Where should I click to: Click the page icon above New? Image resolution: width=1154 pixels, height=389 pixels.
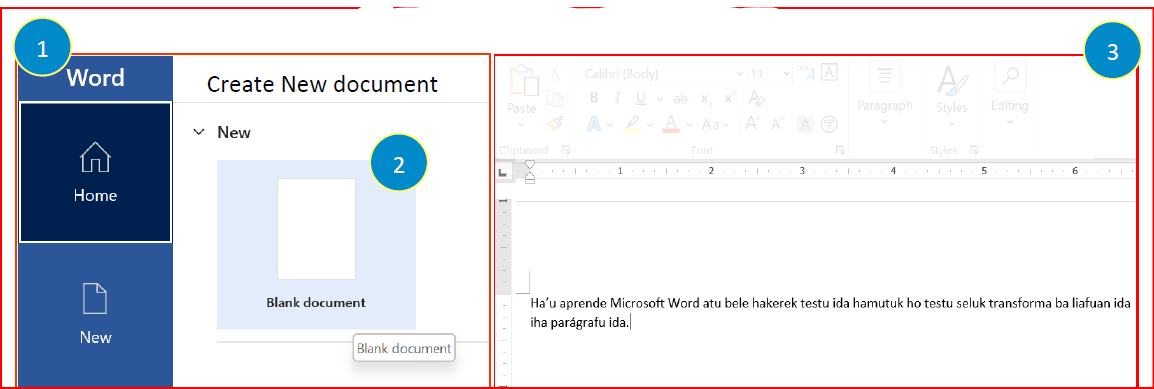click(96, 299)
